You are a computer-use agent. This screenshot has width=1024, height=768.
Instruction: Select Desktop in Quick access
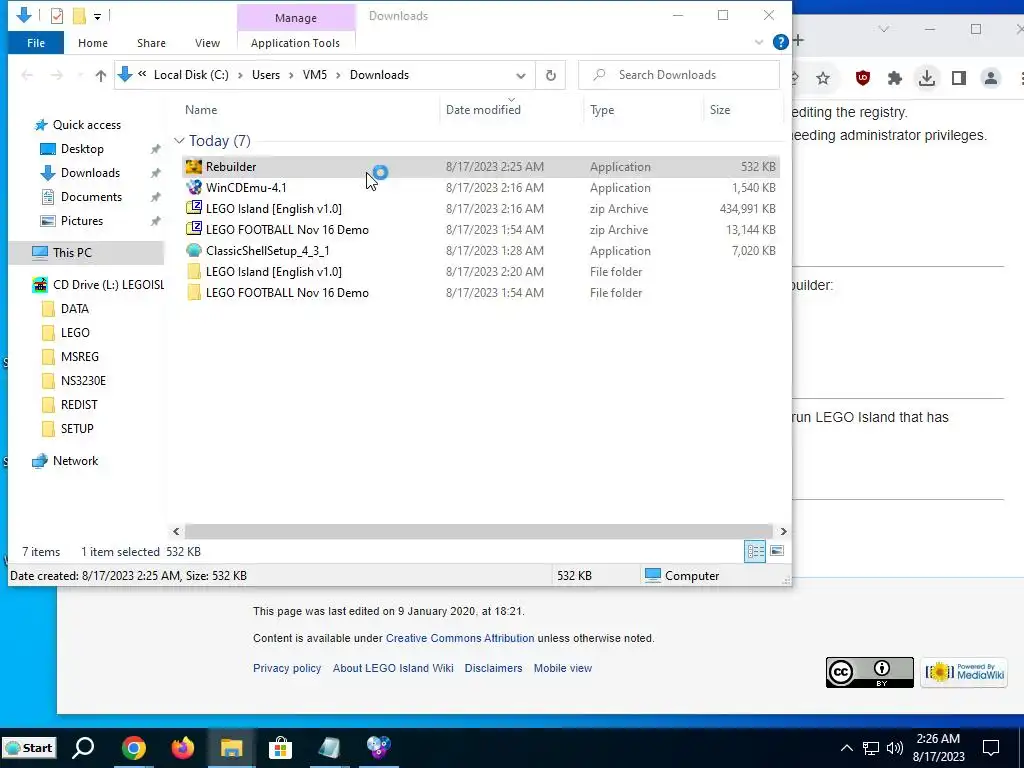(x=82, y=149)
